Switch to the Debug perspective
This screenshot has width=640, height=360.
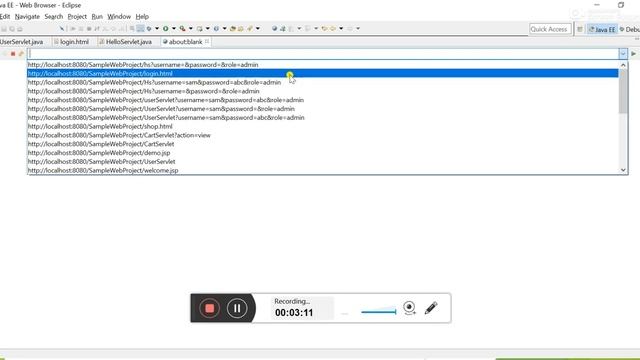pos(629,29)
